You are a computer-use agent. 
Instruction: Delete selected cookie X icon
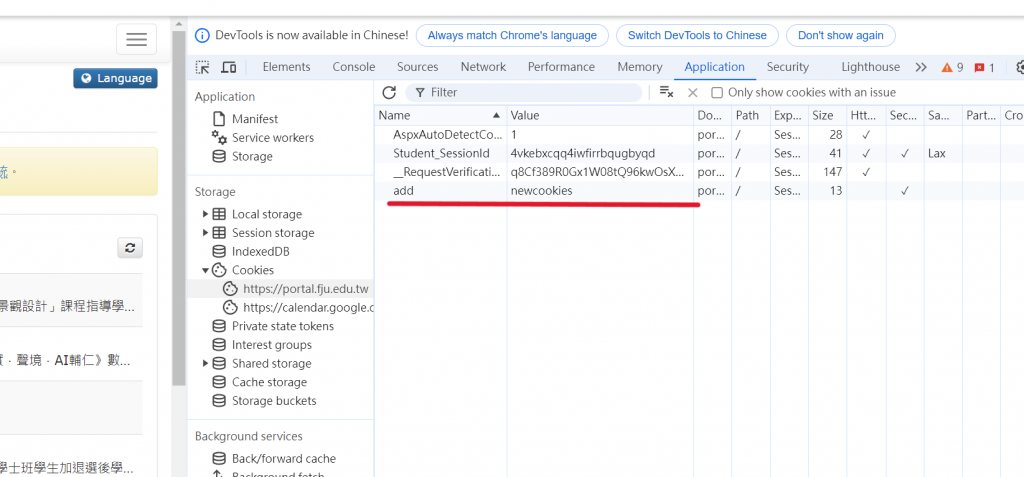pyautogui.click(x=693, y=93)
